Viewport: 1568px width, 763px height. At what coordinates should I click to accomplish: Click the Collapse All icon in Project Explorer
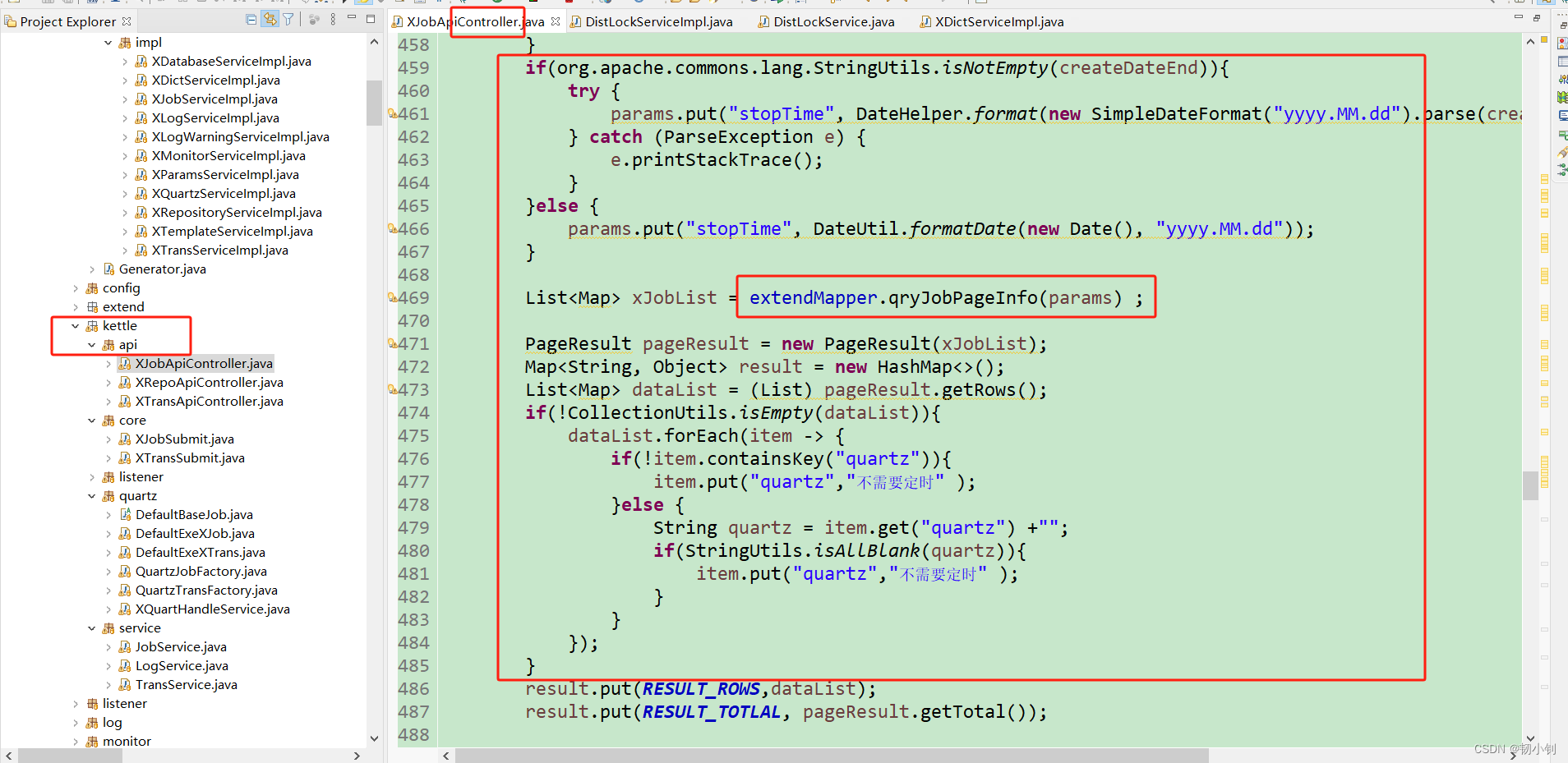[x=251, y=20]
